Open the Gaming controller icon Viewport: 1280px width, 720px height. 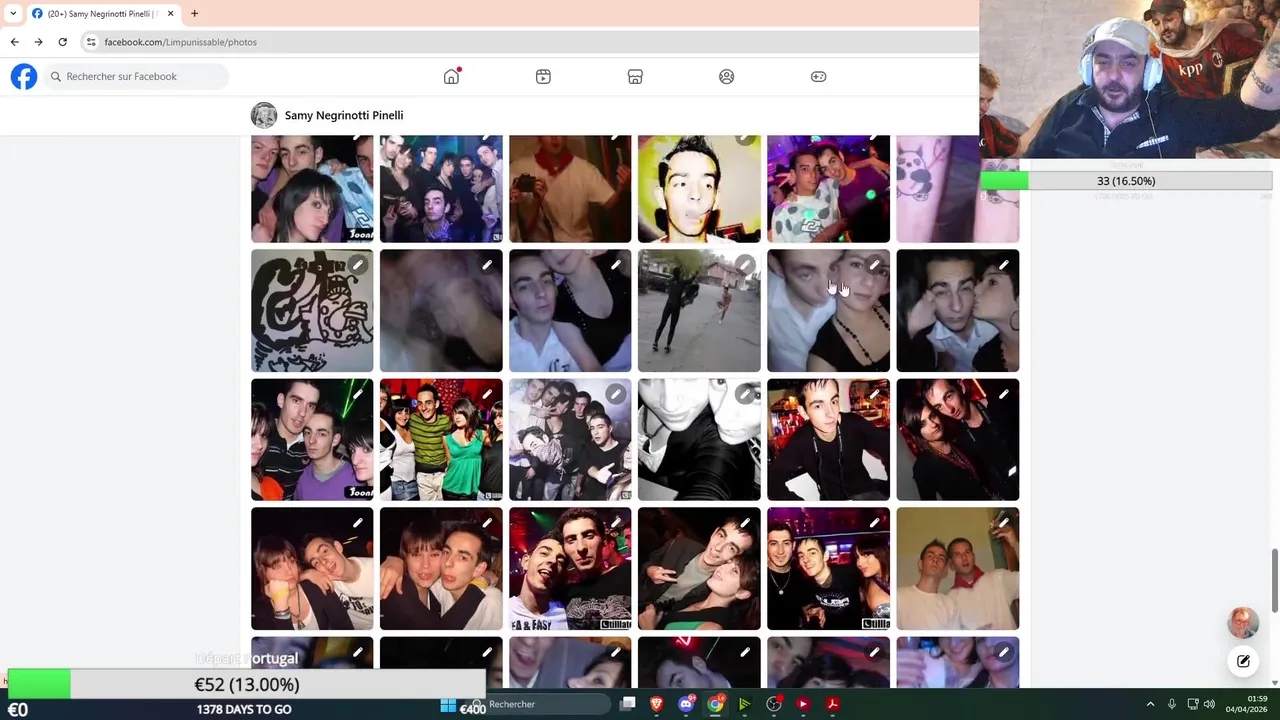tap(818, 76)
